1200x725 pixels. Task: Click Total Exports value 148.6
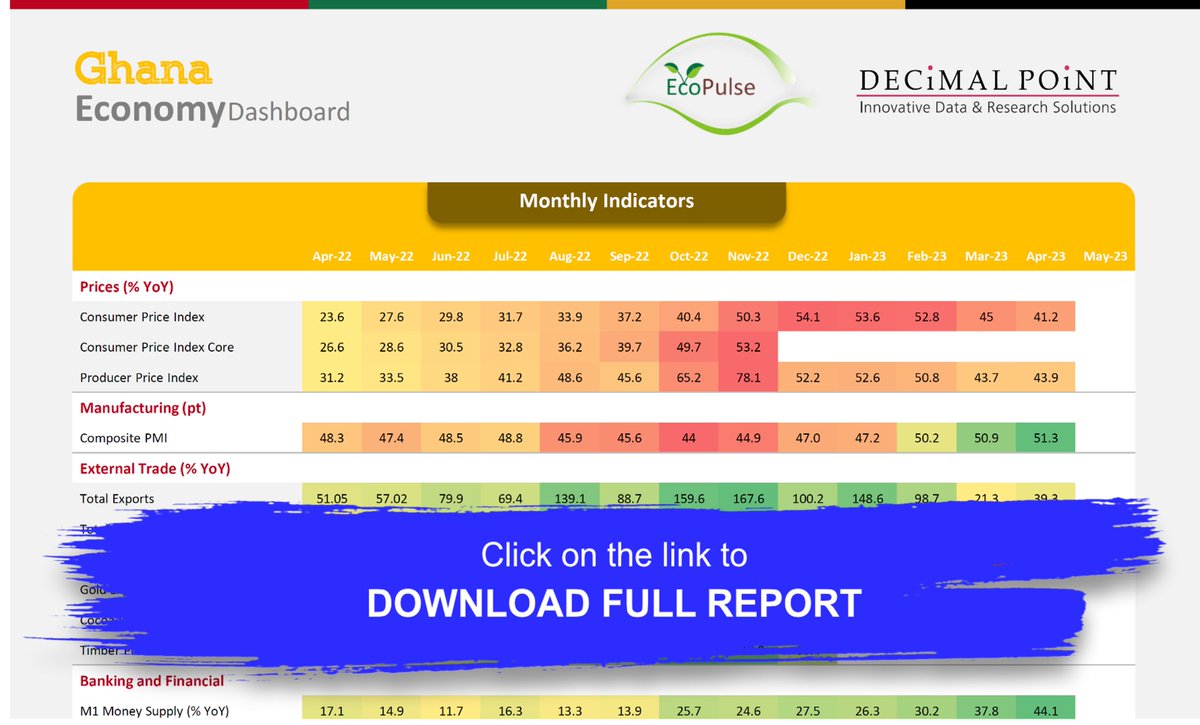867,498
